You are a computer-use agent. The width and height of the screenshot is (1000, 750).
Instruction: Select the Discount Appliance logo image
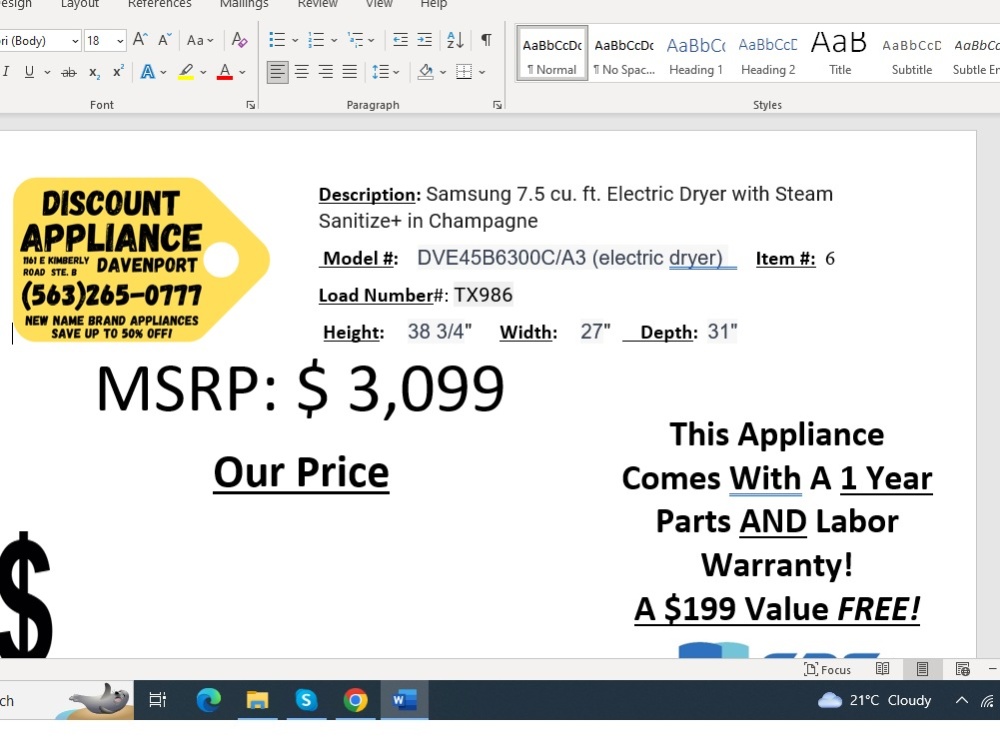pyautogui.click(x=141, y=260)
